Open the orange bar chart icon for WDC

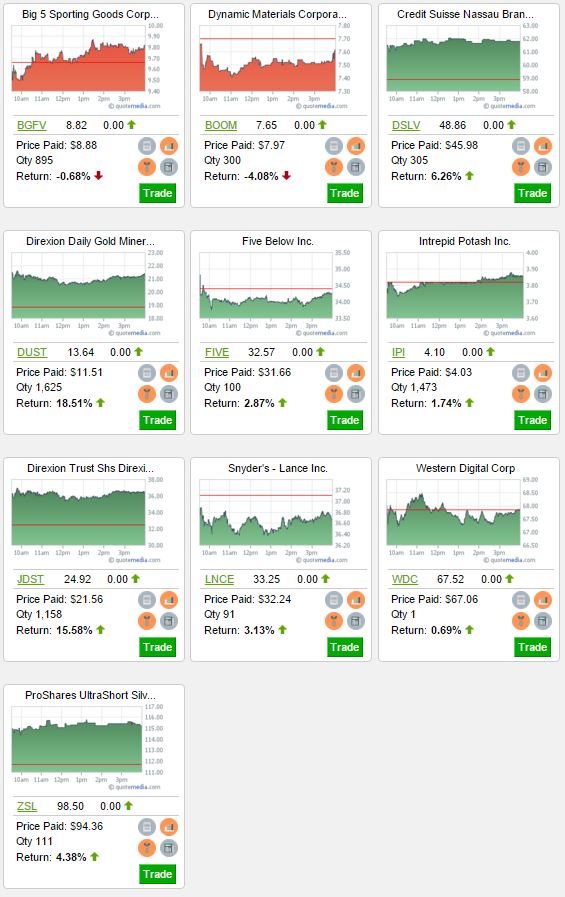click(x=543, y=600)
